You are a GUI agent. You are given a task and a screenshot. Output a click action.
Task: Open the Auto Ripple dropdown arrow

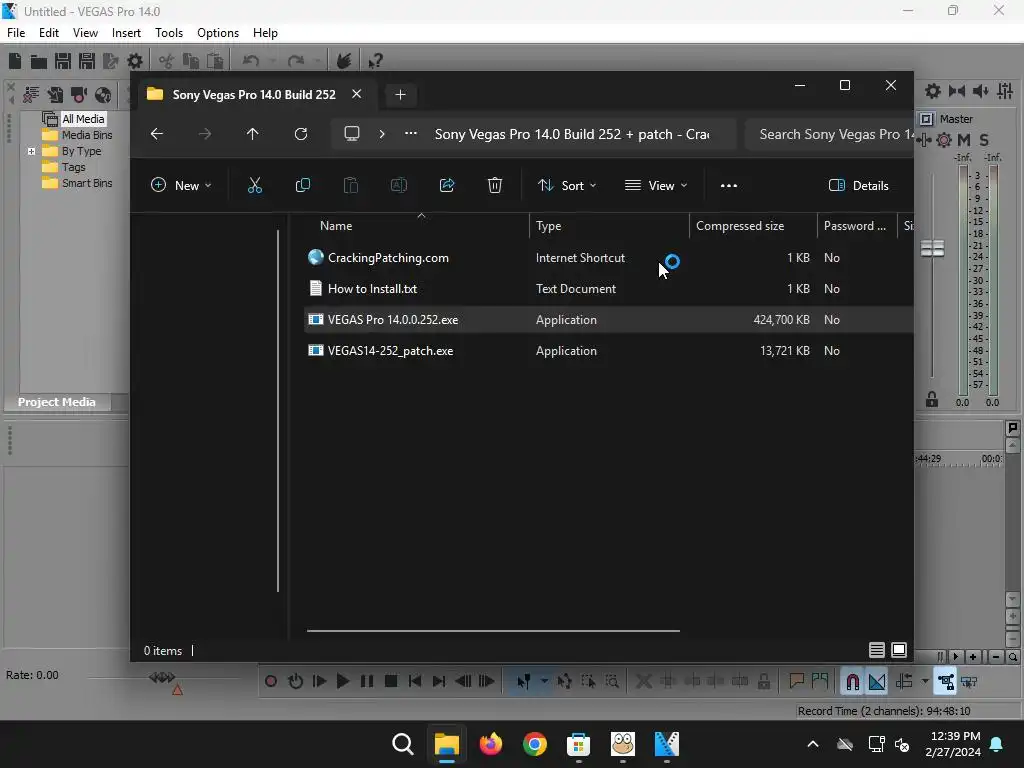point(925,682)
